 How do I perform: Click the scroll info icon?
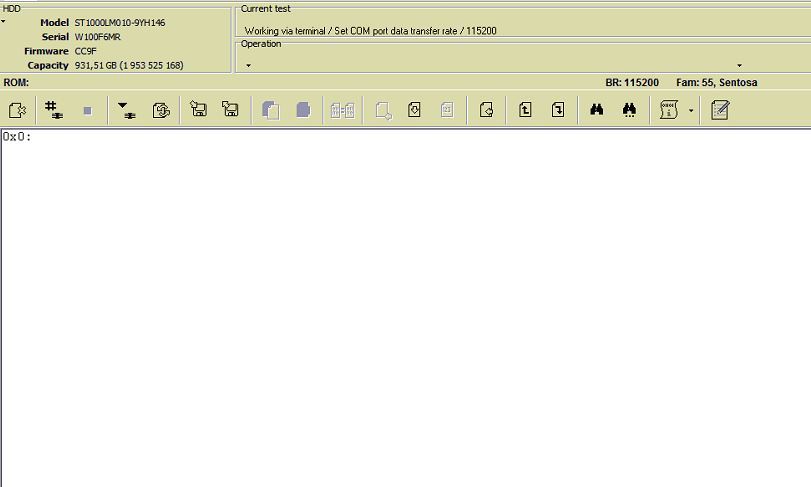(669, 110)
